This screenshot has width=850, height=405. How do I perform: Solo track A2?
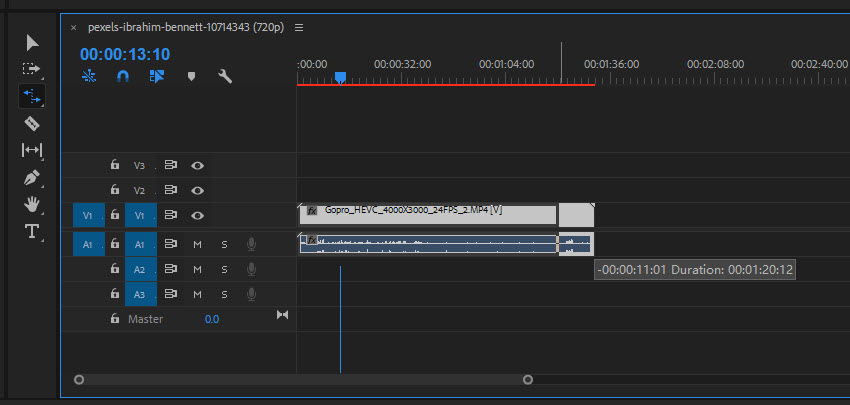pyautogui.click(x=224, y=269)
